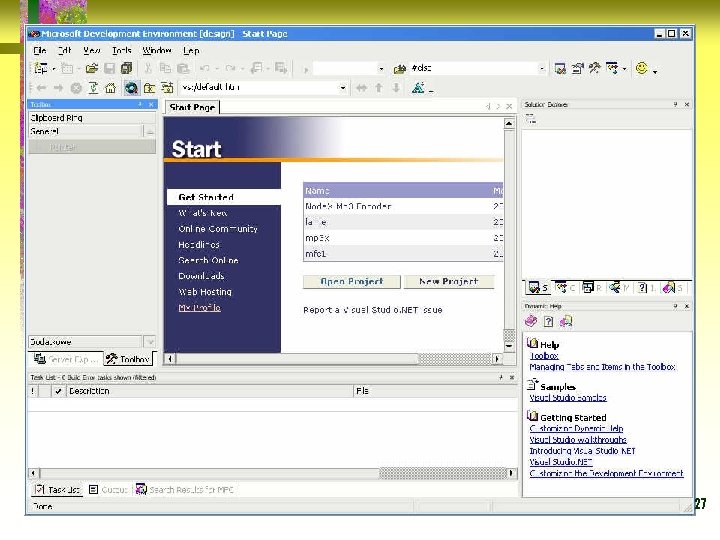This screenshot has width=720, height=540.
Task: Click Visual Studio Walkthroughs help link
Action: [x=578, y=440]
